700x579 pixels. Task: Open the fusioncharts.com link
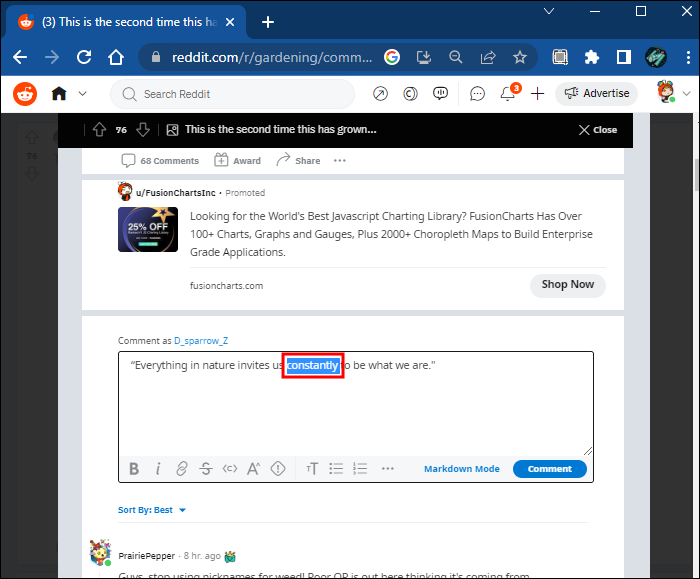click(x=226, y=286)
